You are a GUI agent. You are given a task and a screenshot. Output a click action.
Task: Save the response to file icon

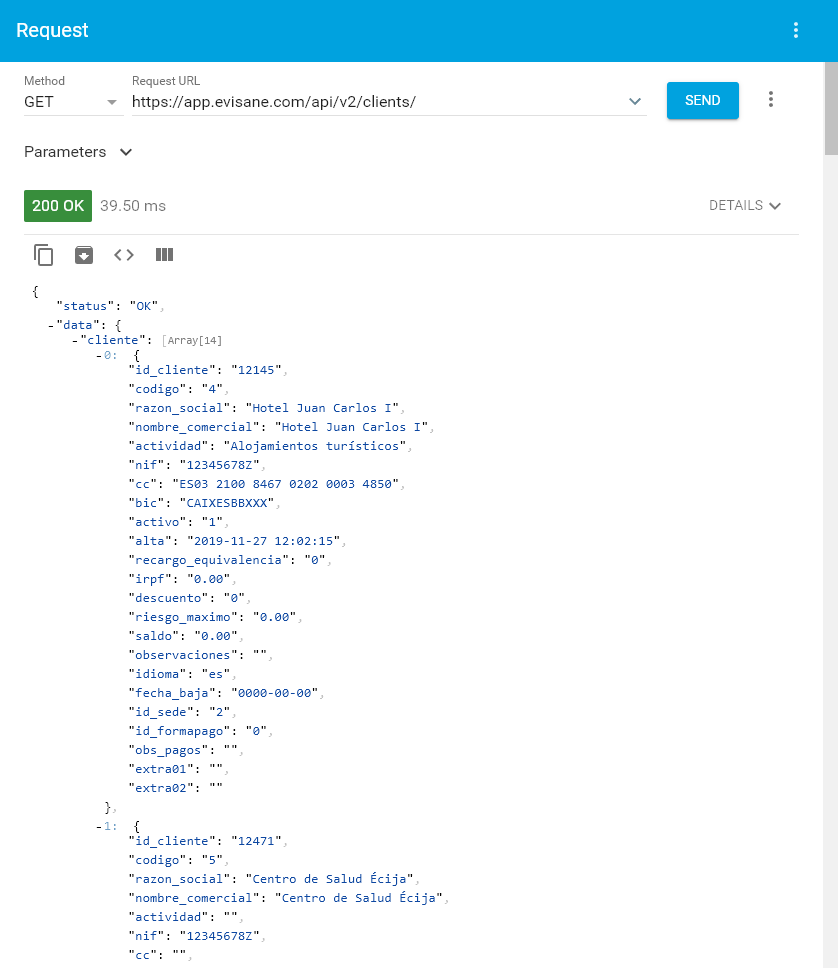tap(84, 255)
